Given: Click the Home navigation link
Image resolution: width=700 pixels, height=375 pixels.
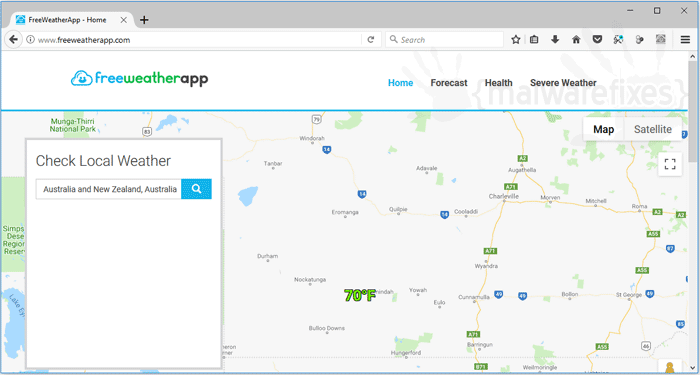Looking at the screenshot, I should click(400, 83).
